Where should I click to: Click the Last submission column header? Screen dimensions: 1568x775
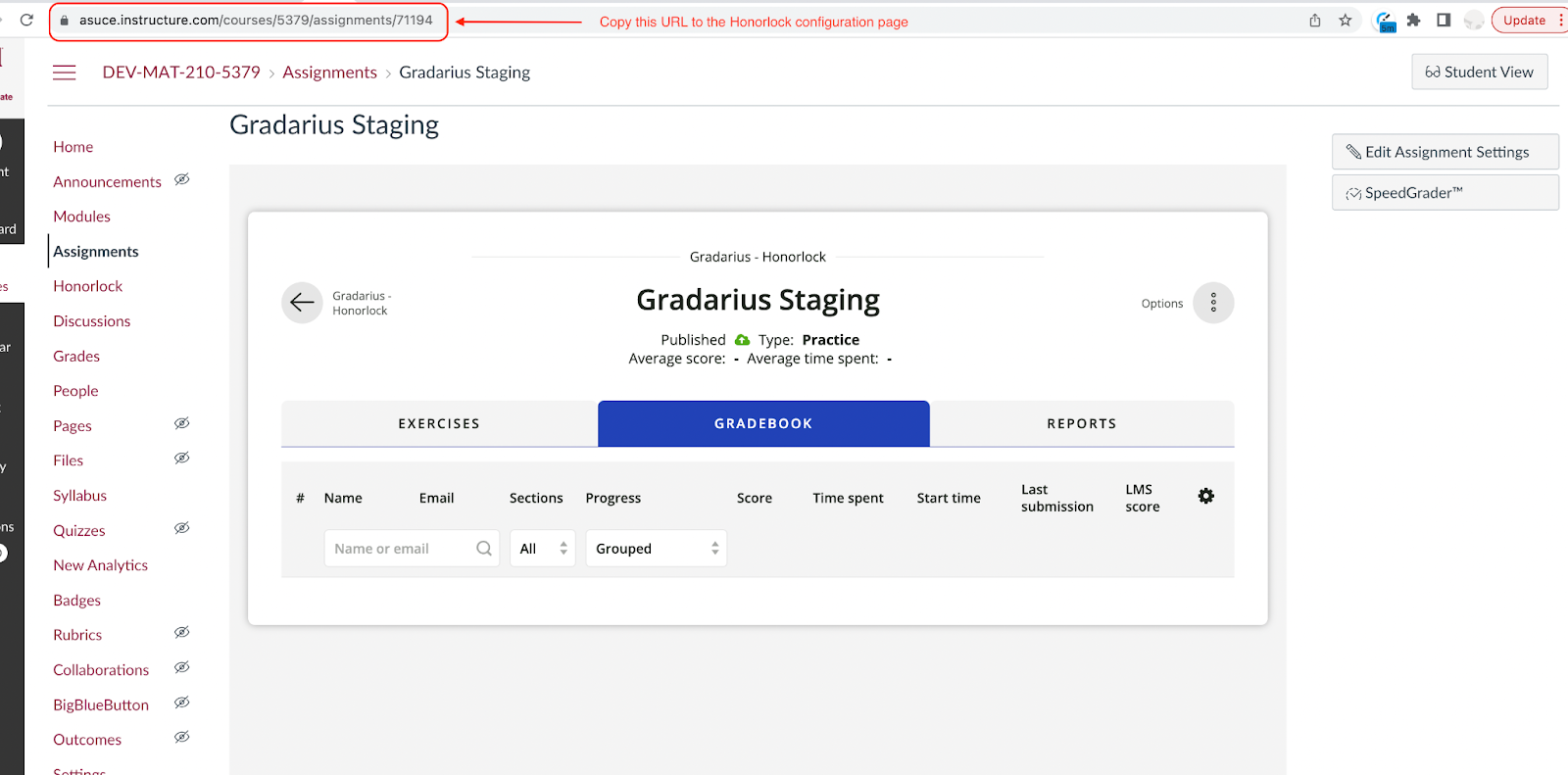click(x=1056, y=498)
